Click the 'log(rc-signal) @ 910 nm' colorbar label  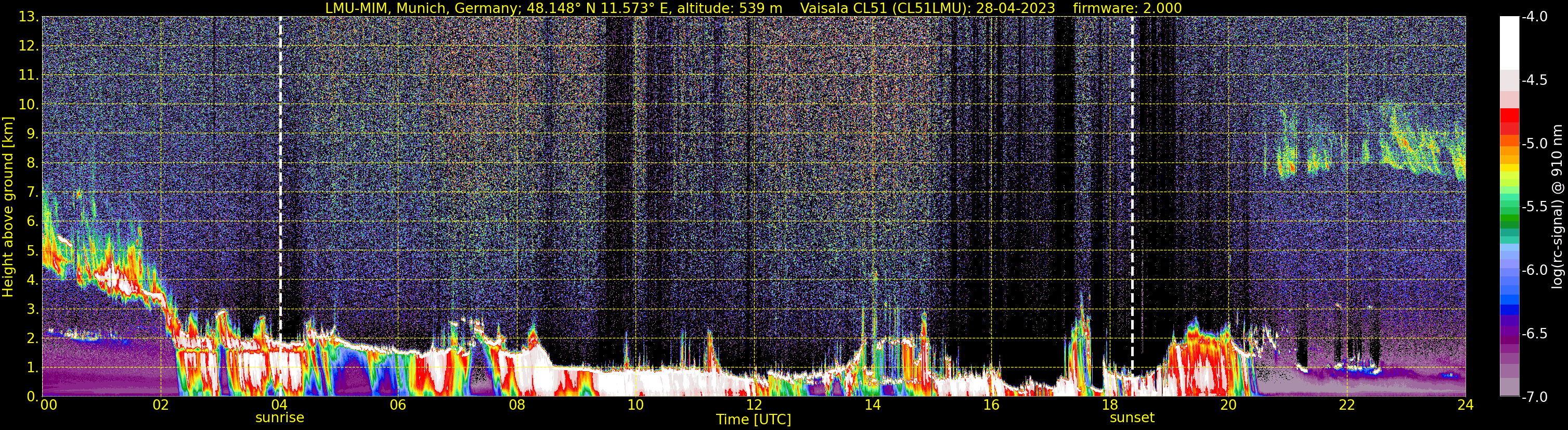1557,206
